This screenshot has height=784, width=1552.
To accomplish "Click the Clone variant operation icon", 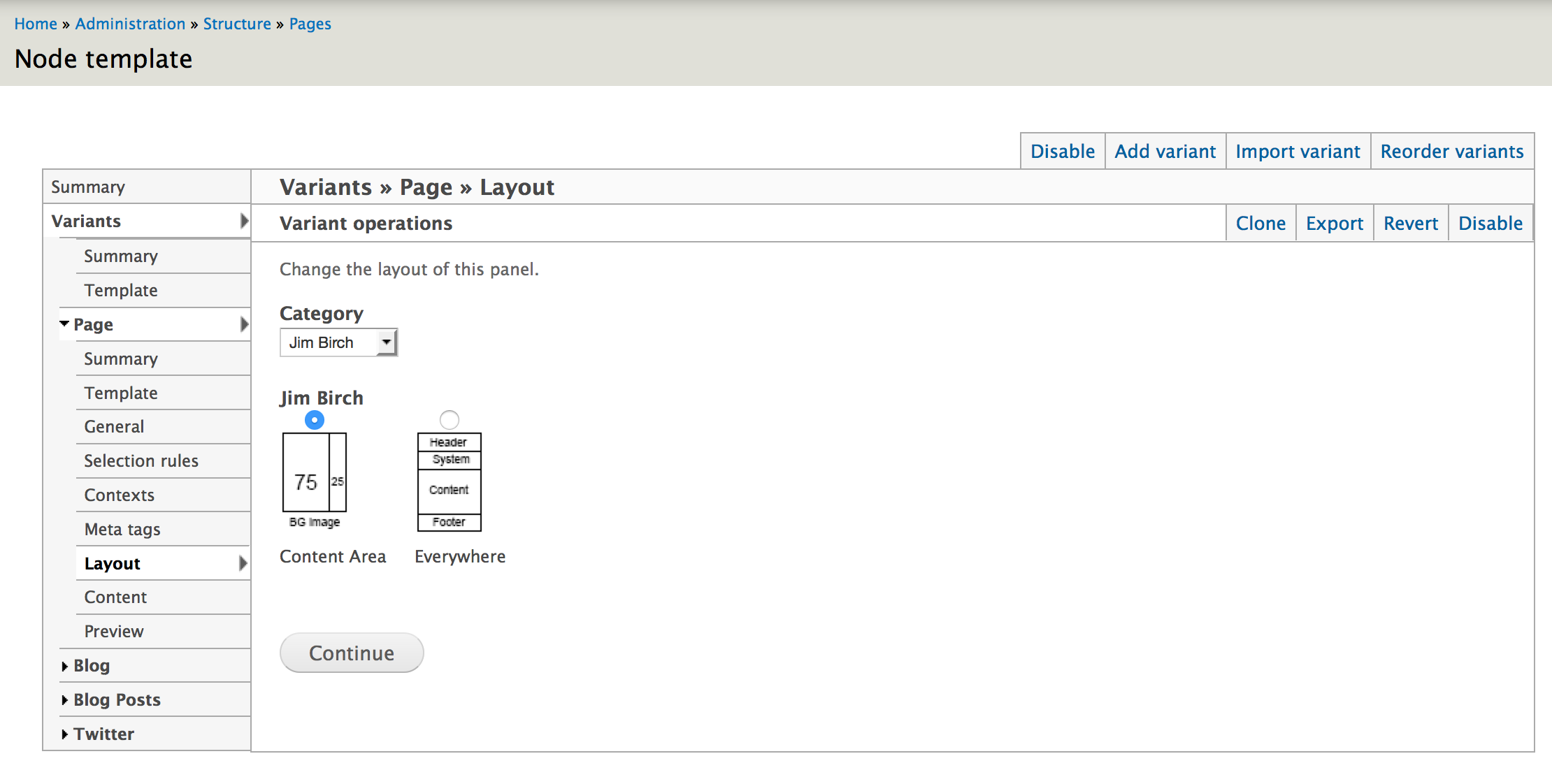I will (1261, 222).
